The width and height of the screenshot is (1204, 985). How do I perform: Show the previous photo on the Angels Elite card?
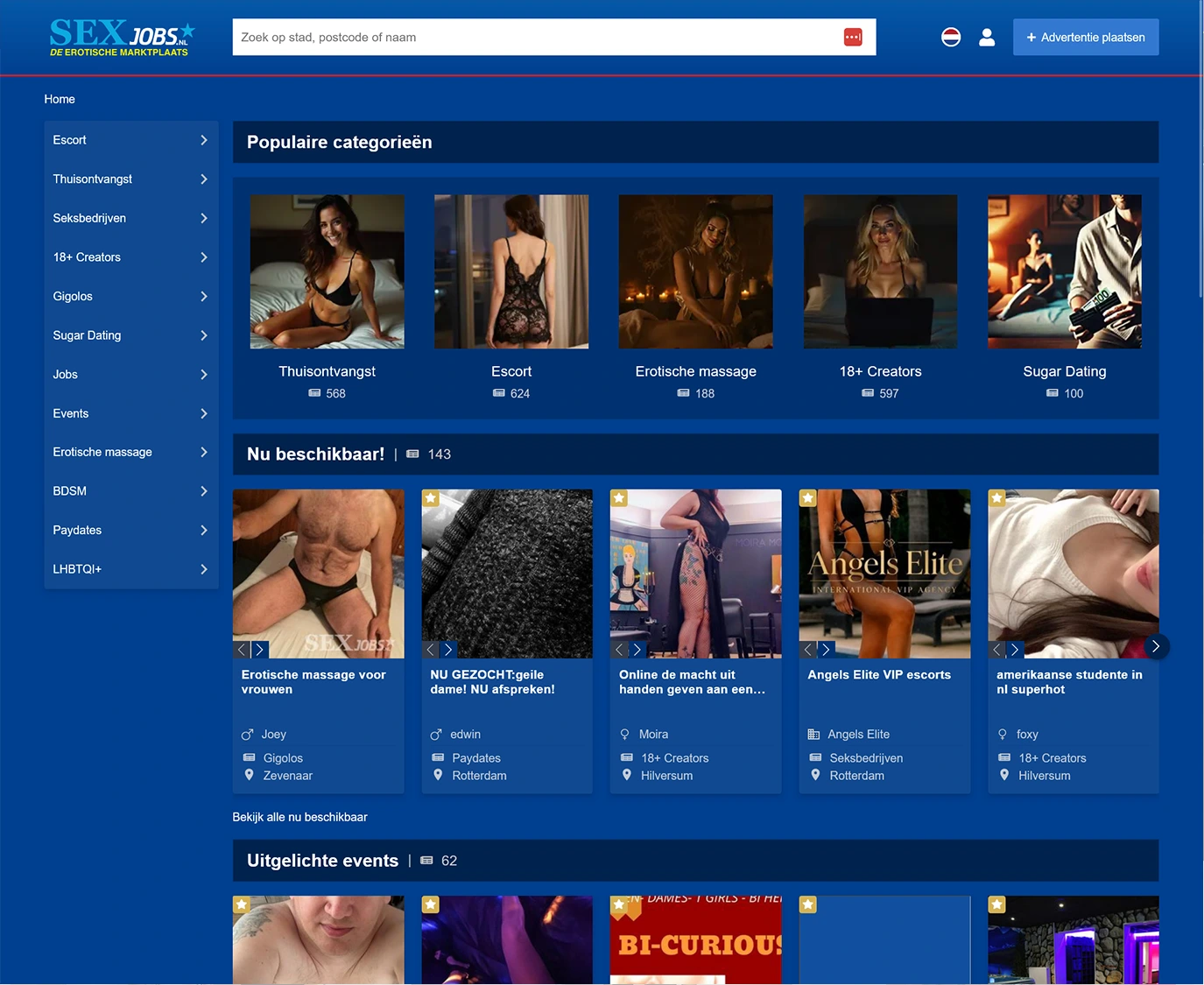tap(807, 650)
